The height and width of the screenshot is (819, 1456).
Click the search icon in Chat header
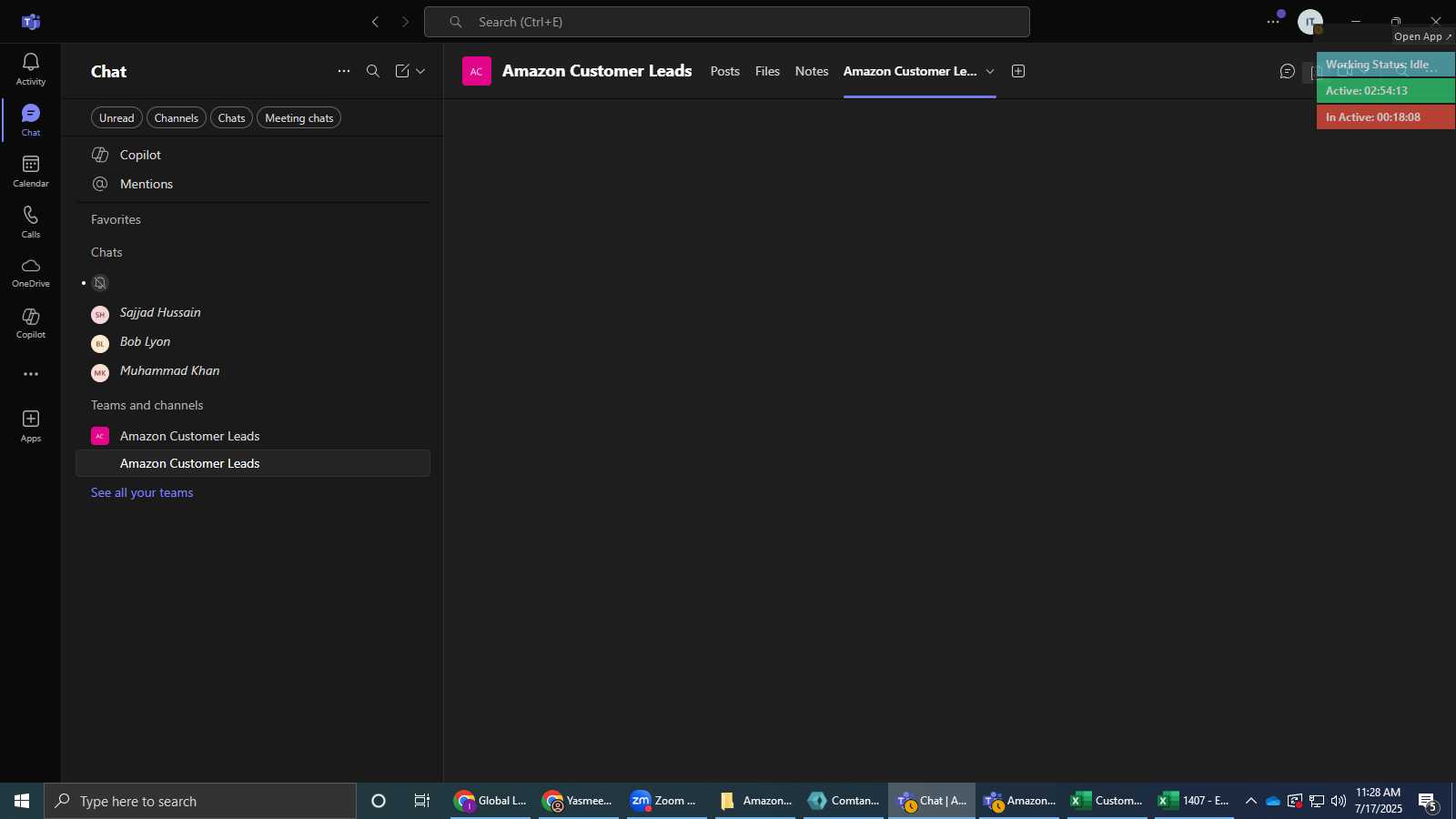[x=372, y=71]
